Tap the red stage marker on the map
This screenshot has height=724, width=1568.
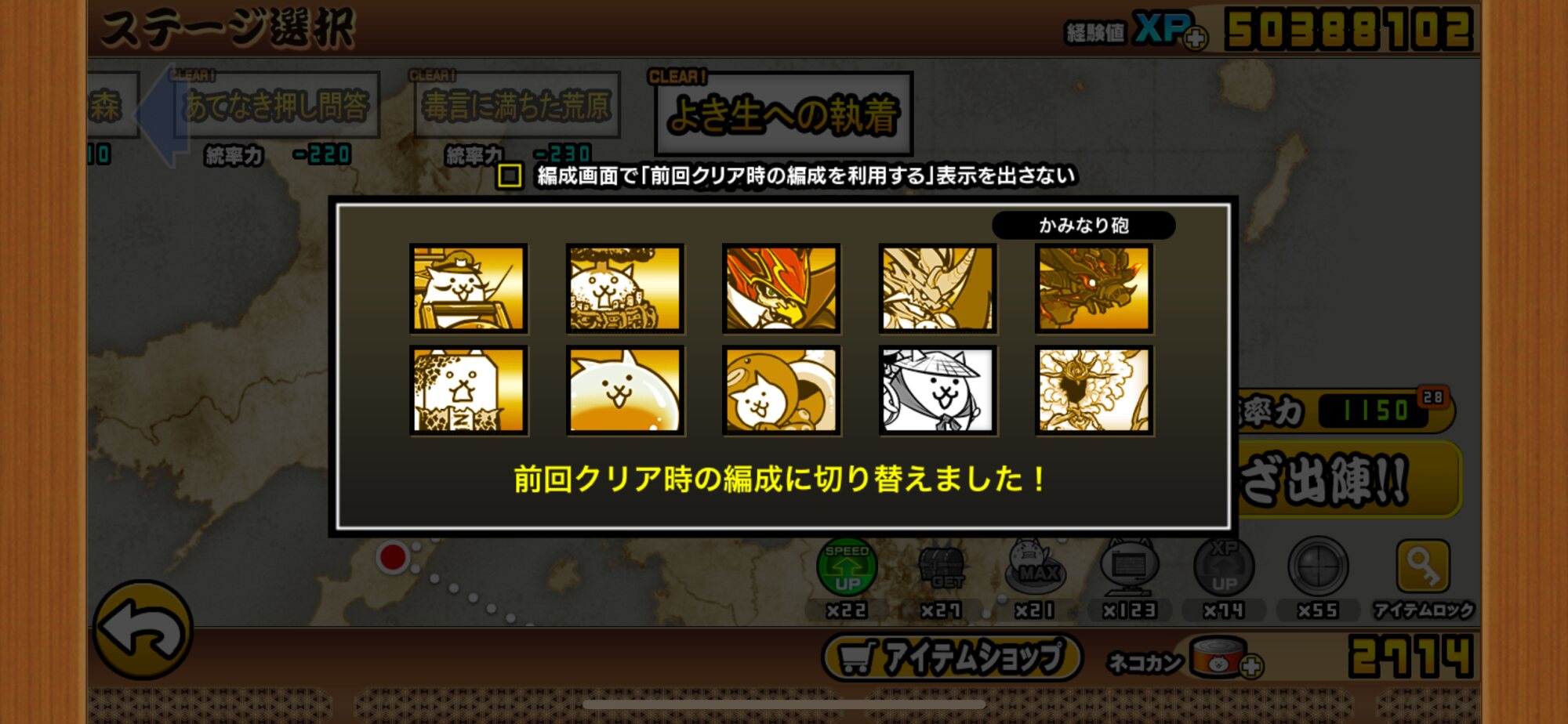coord(392,557)
